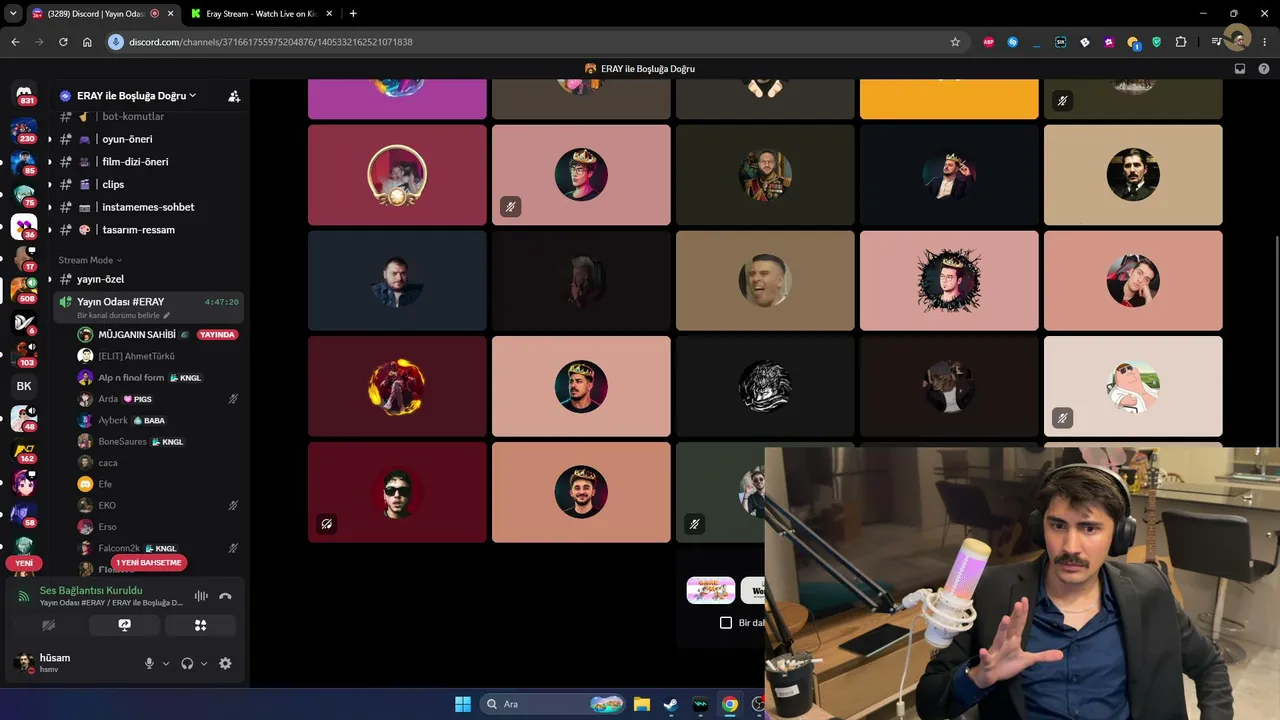Jump to new mention via '1 YENİ BAHSETME'
The width and height of the screenshot is (1280, 720).
click(x=149, y=563)
